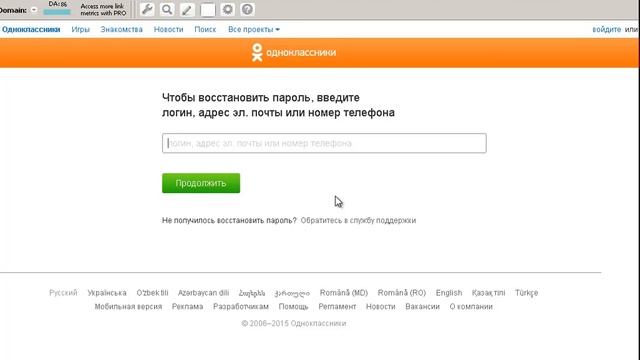The height and width of the screenshot is (360, 640).
Task: Open Регламент footer link
Action: 337,307
